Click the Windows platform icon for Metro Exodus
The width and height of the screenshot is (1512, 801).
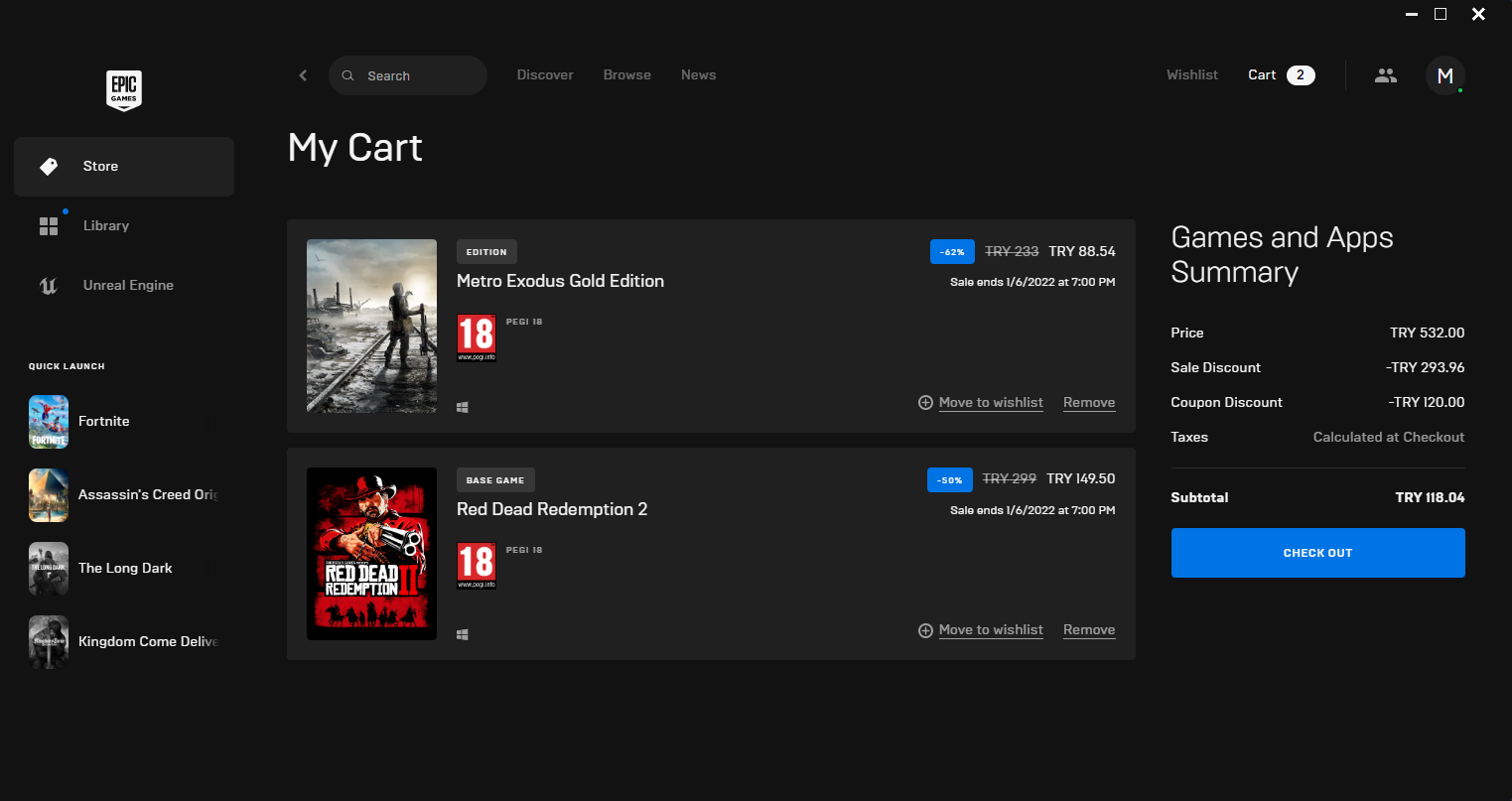point(463,407)
